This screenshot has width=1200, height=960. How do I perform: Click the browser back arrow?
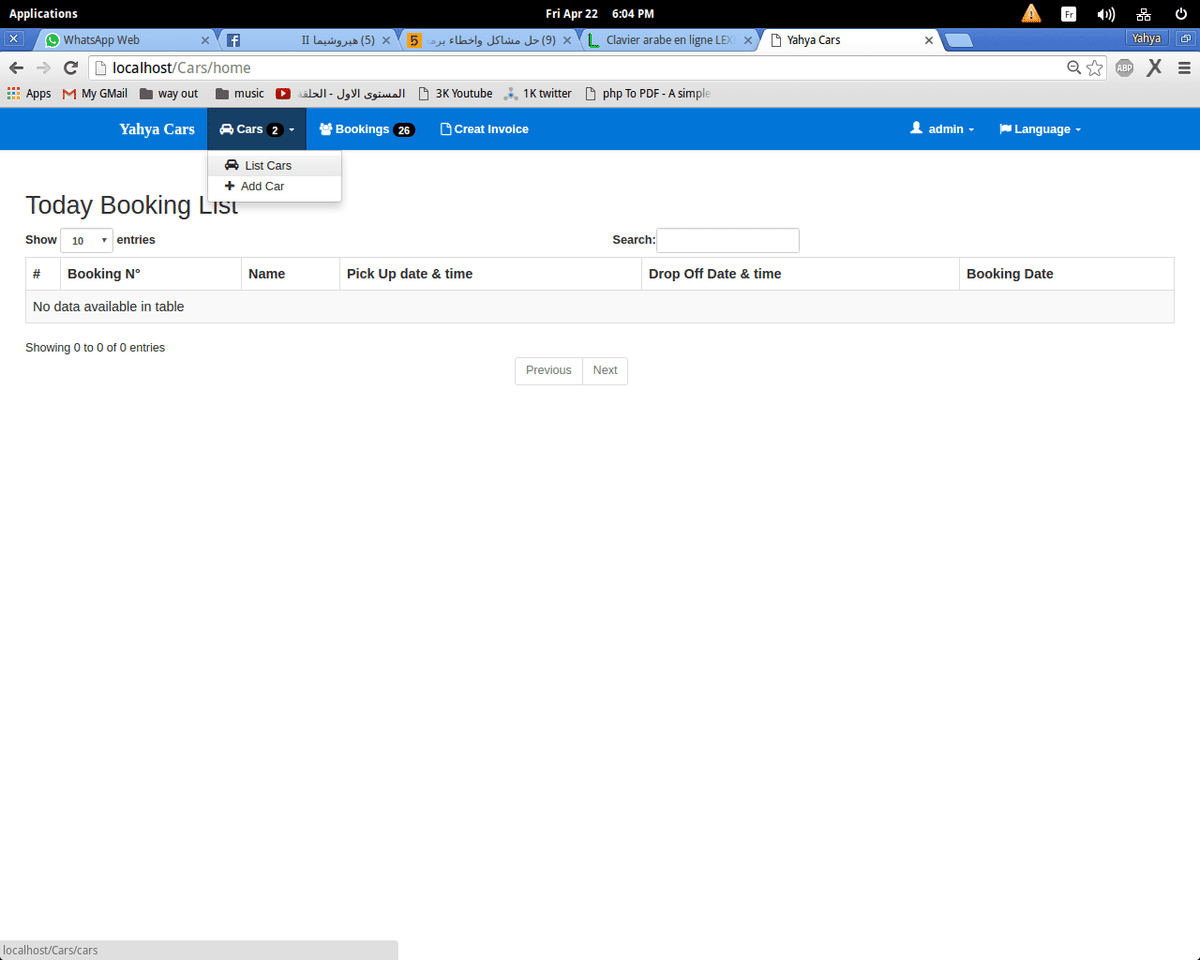point(16,68)
